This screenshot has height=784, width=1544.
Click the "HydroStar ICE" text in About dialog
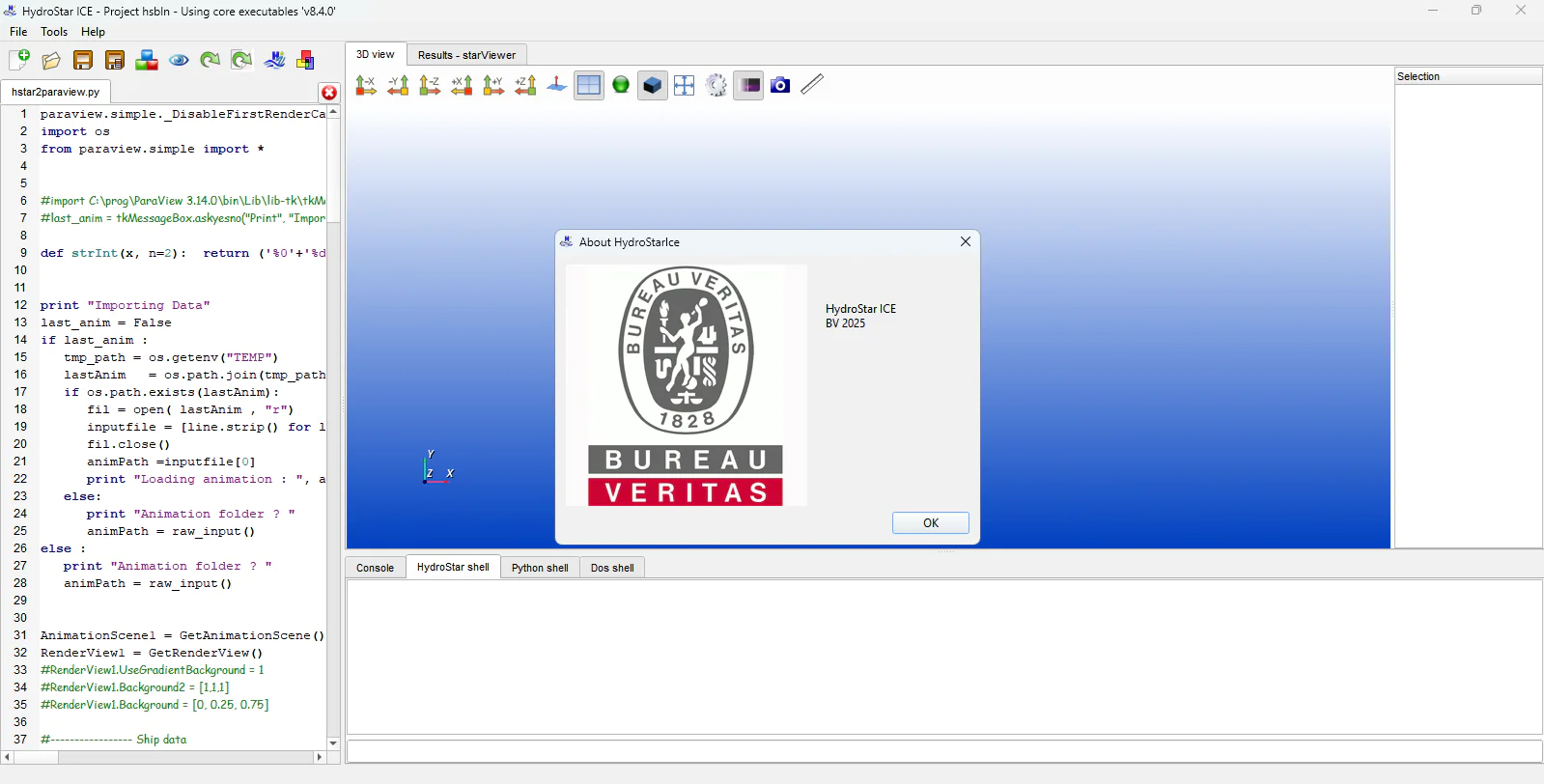coord(860,309)
